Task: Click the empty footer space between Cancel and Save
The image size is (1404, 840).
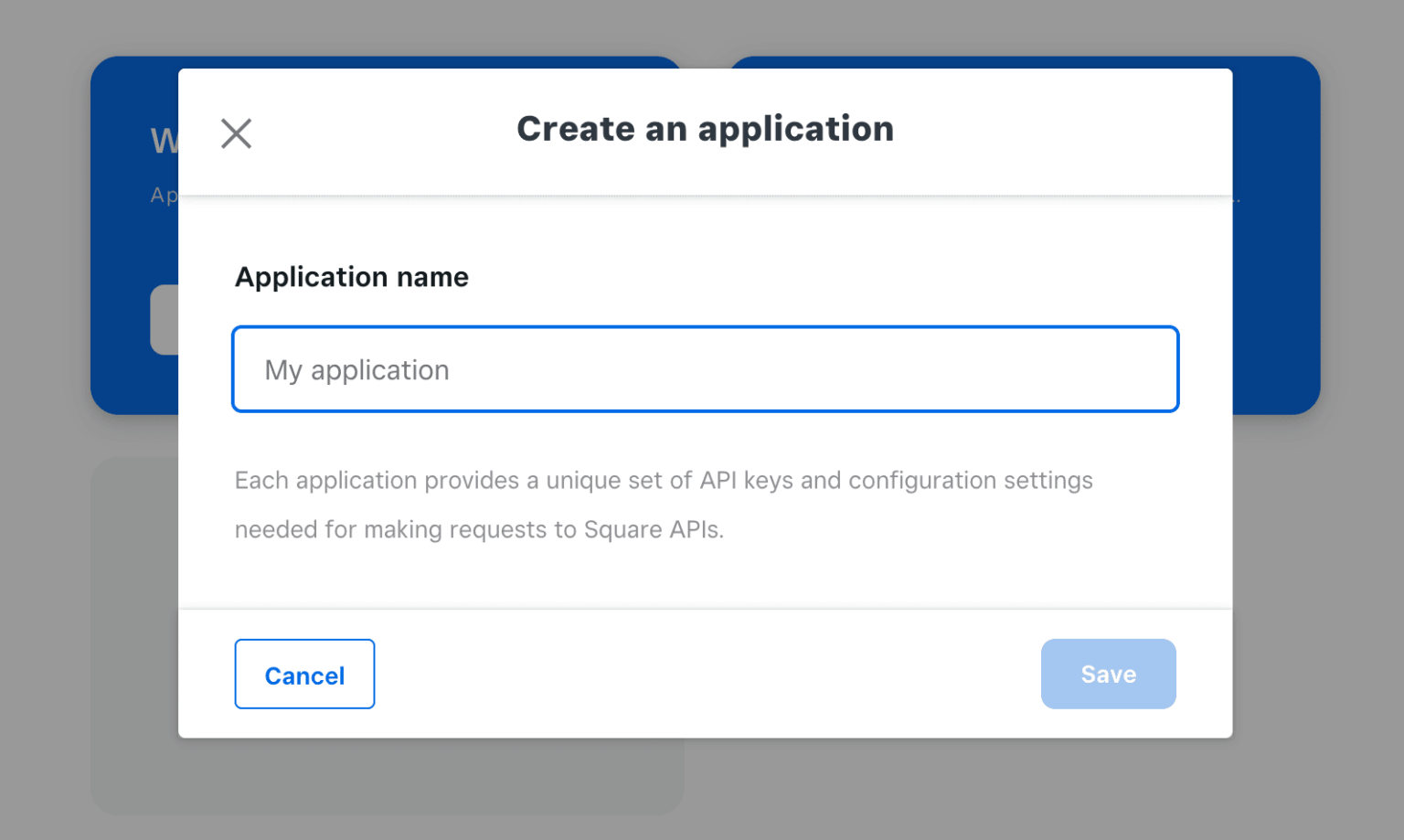Action: coord(704,674)
